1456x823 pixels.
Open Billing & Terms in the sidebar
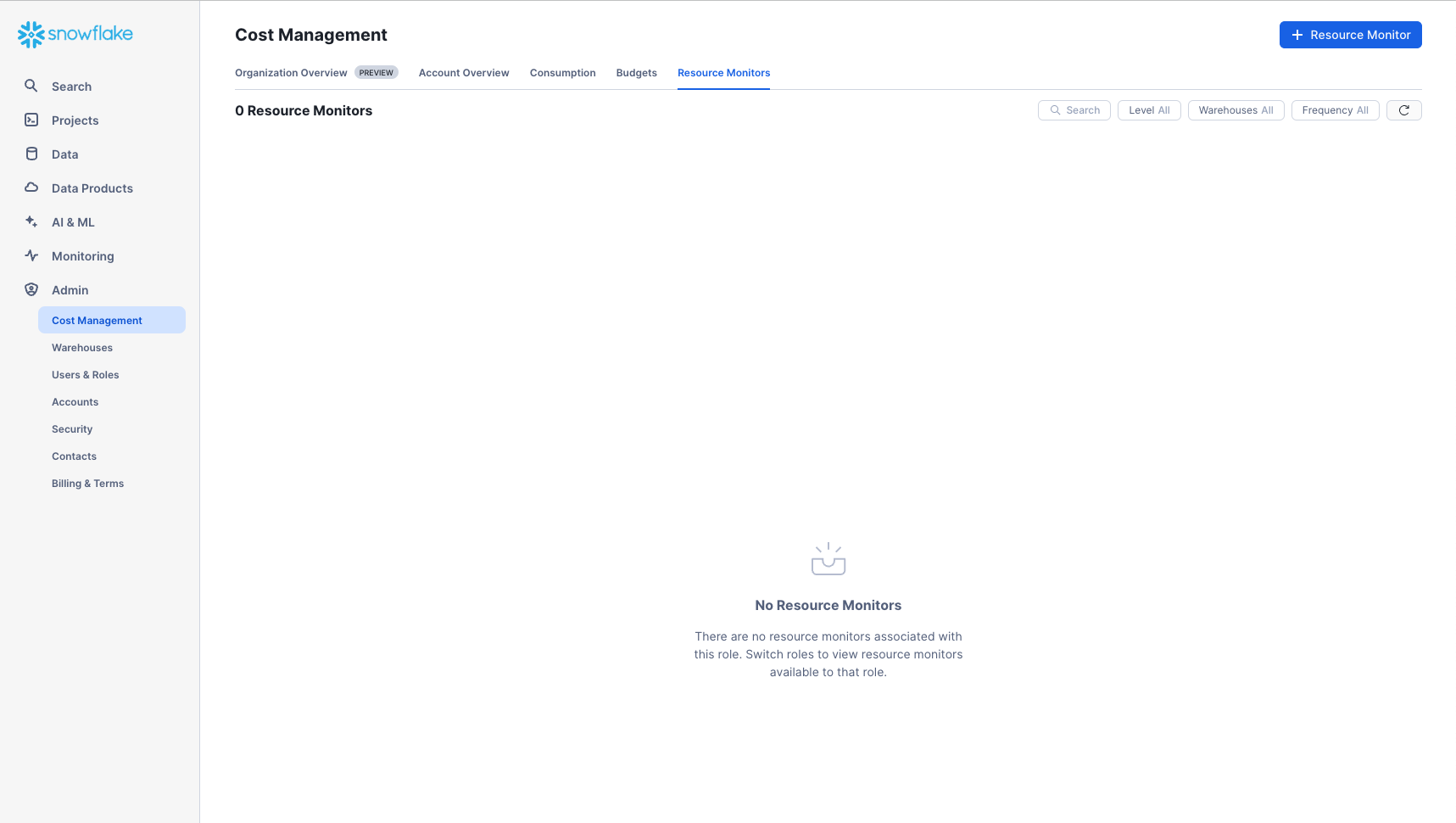87,483
